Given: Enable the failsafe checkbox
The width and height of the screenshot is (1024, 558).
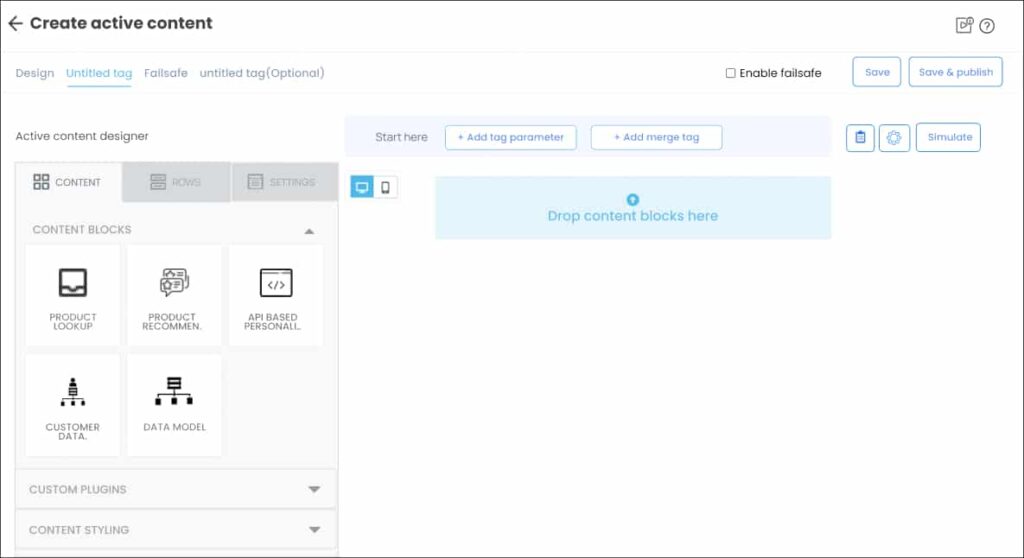Looking at the screenshot, I should click(730, 73).
